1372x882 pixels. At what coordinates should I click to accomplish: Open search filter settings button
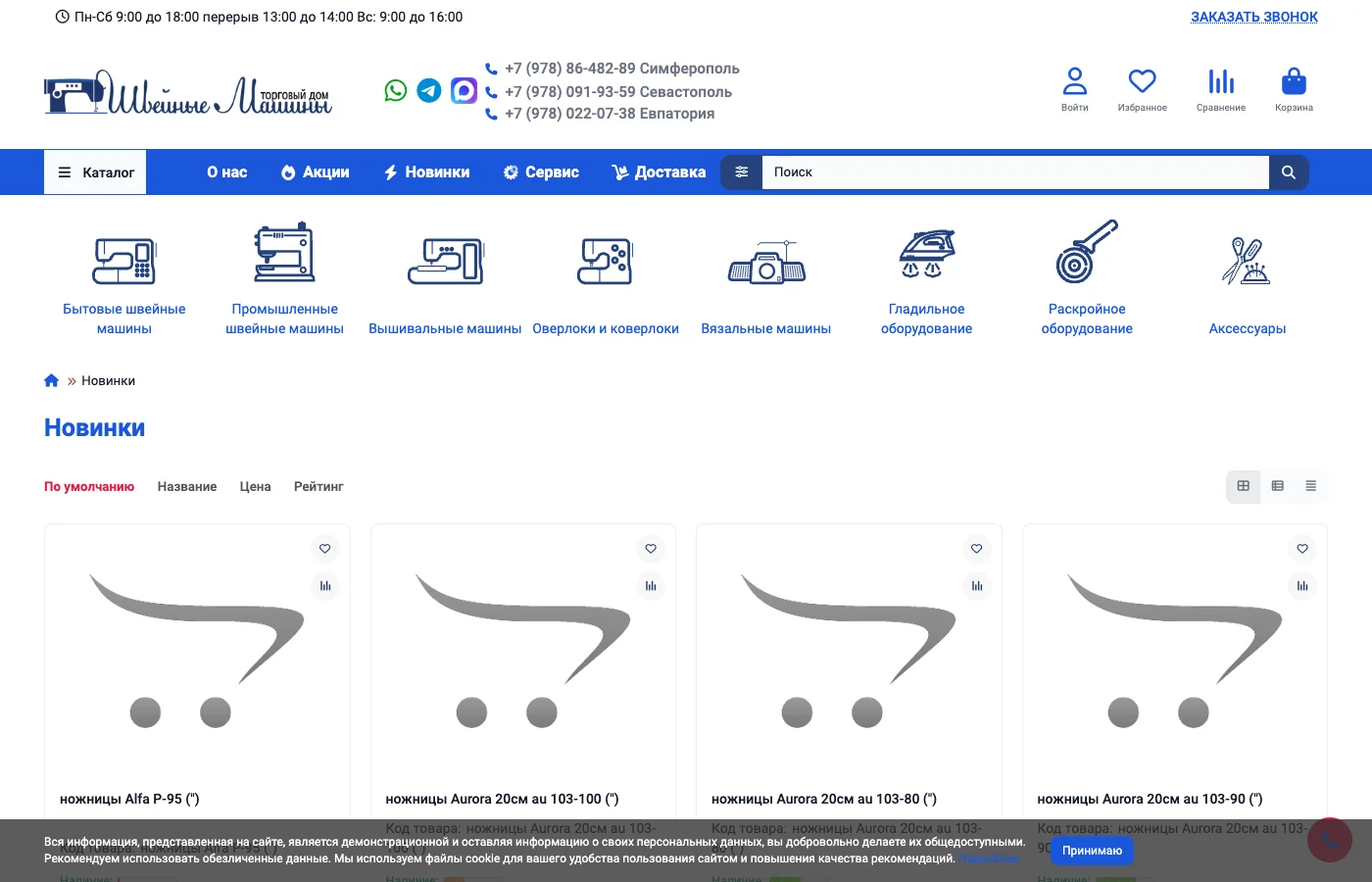(x=742, y=172)
